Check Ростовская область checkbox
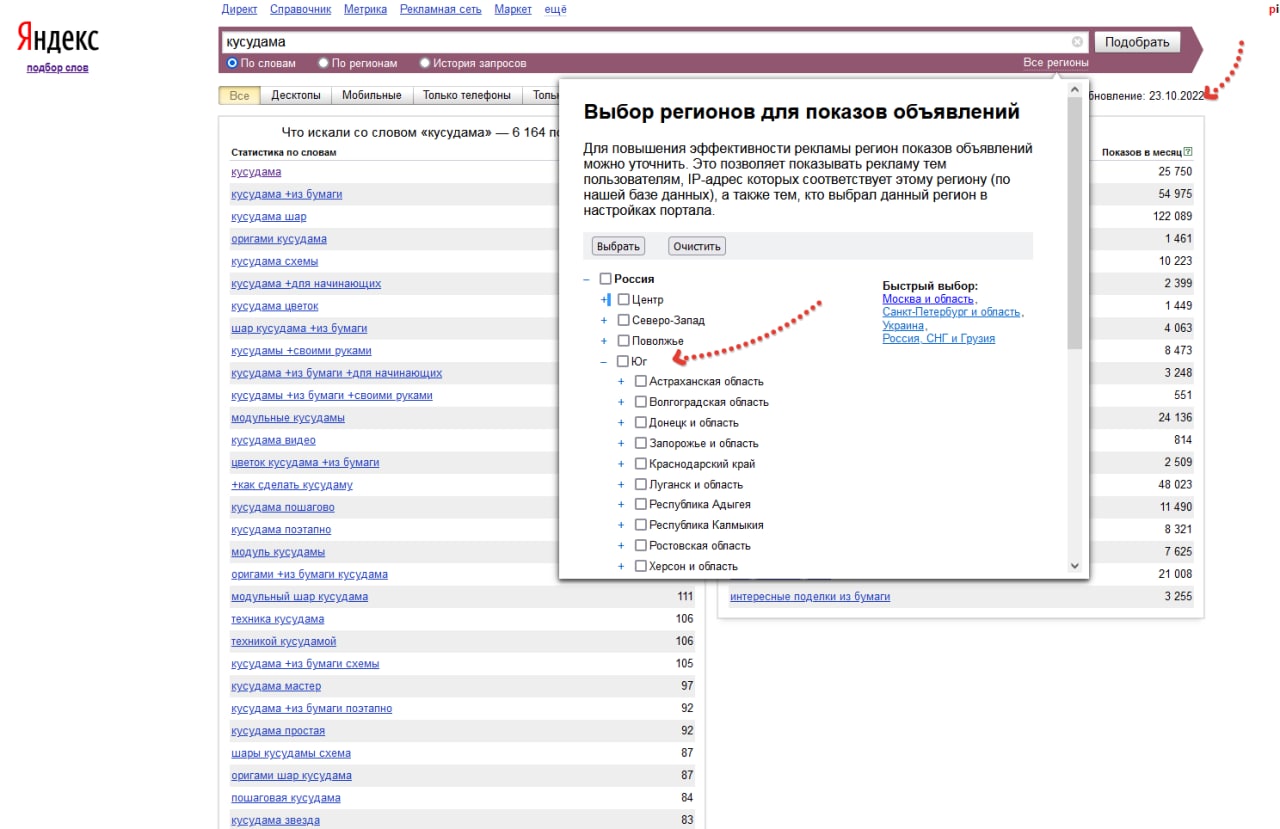The height and width of the screenshot is (829, 1280). [641, 545]
